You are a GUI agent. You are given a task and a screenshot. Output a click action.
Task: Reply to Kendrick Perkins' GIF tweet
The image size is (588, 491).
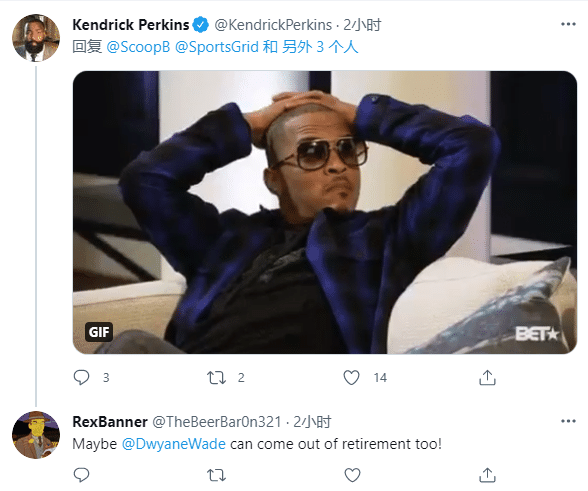click(81, 377)
